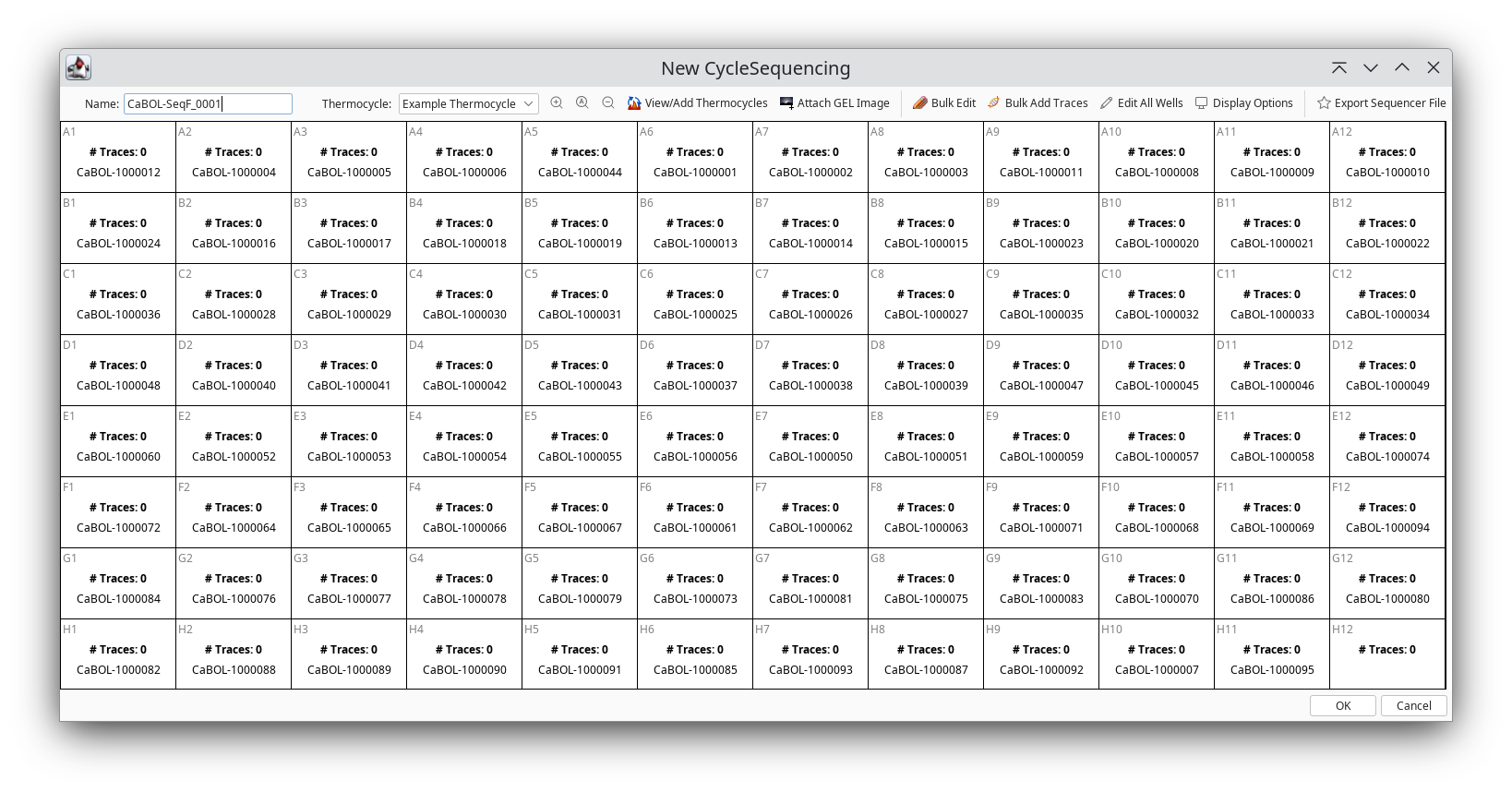Viewport: 1512px width, 792px height.
Task: Click the application icon in title bar
Action: point(78,67)
